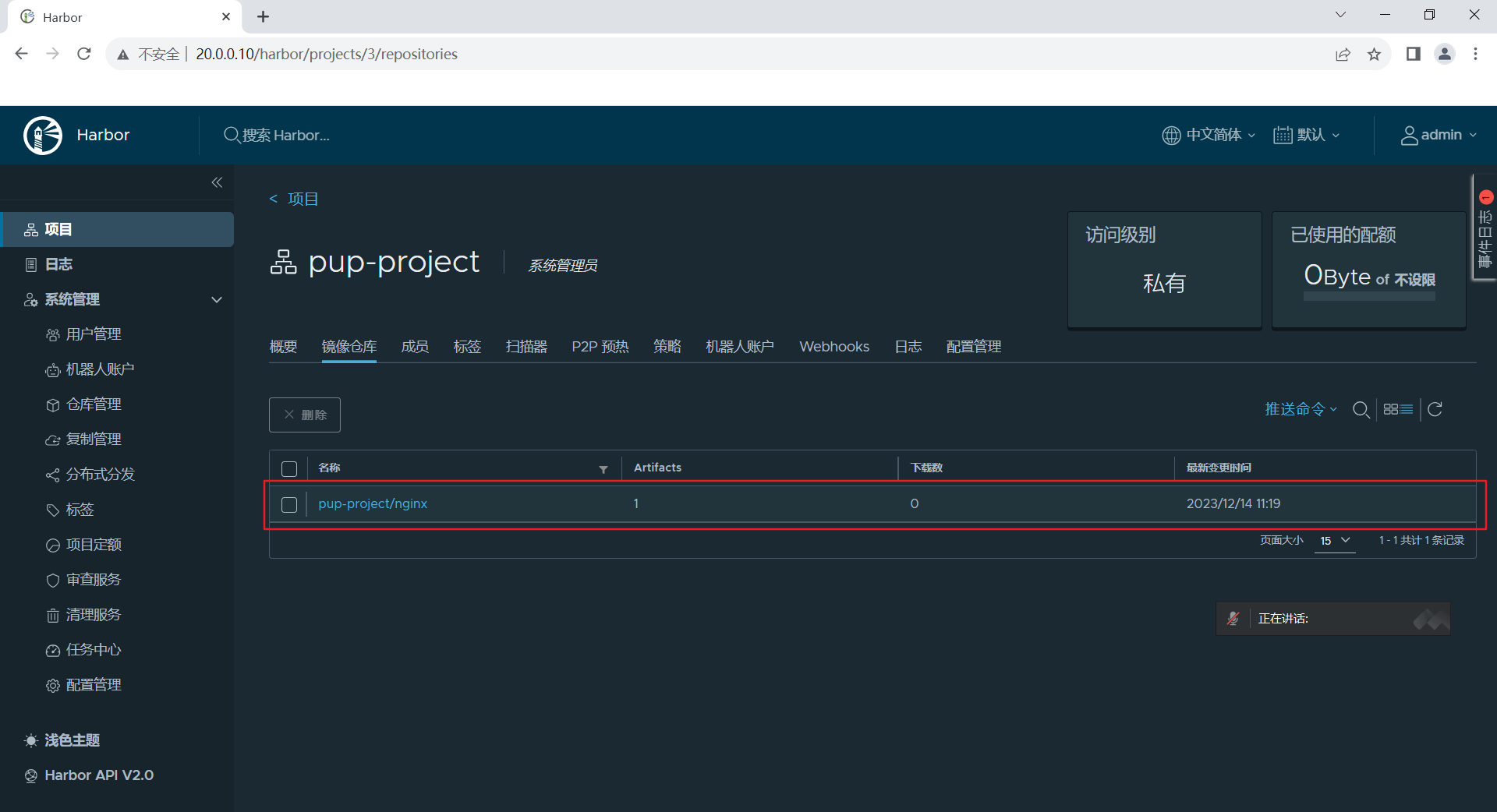Image resolution: width=1497 pixels, height=812 pixels.
Task: Open the 标签 project tab
Action: click(467, 347)
